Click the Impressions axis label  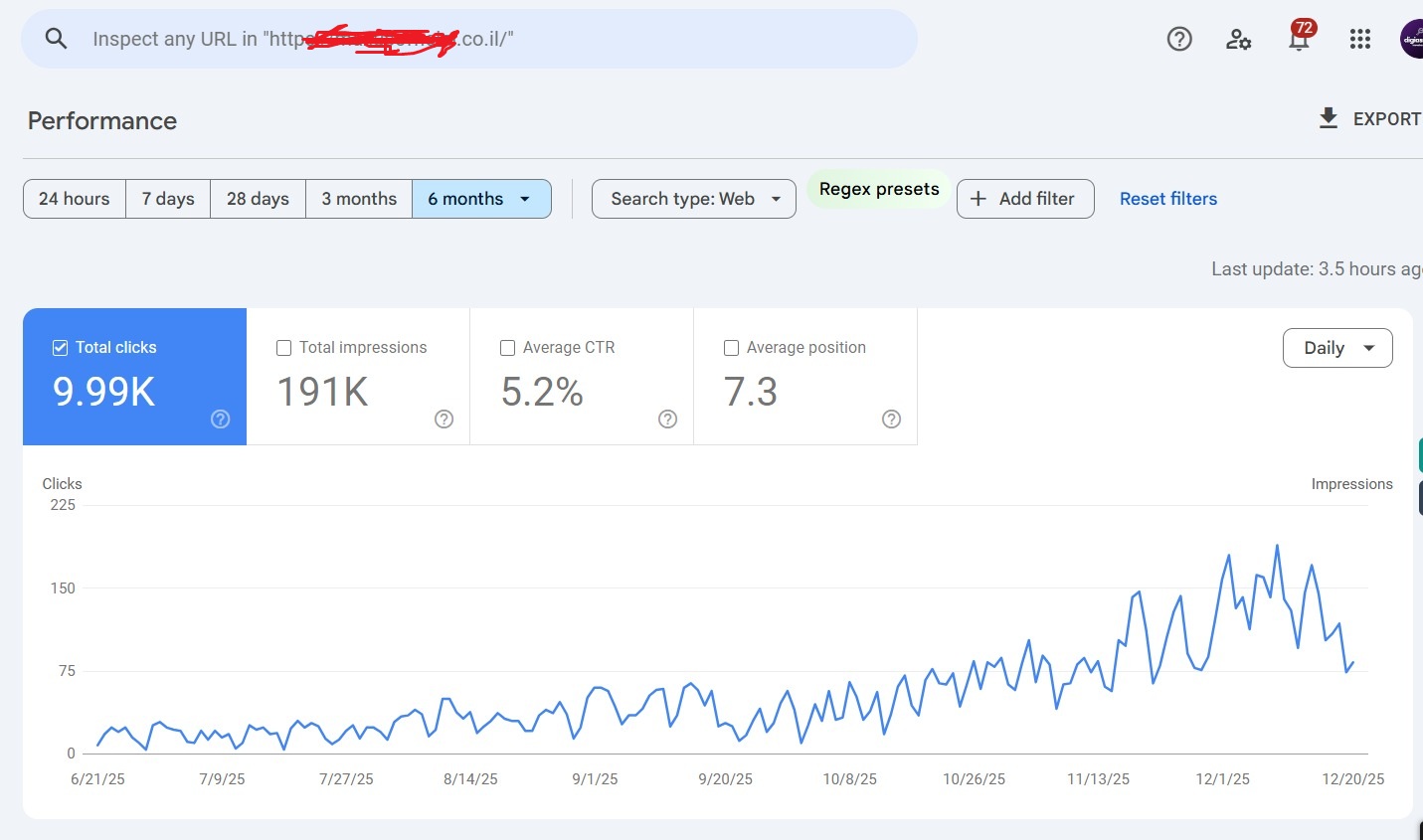coord(1351,484)
